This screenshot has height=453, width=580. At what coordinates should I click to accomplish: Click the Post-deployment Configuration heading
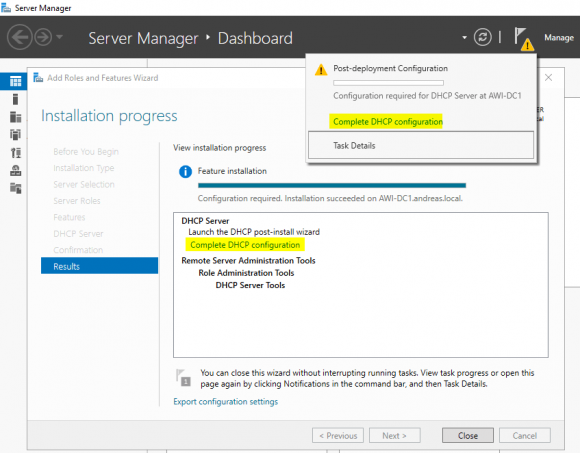click(390, 68)
